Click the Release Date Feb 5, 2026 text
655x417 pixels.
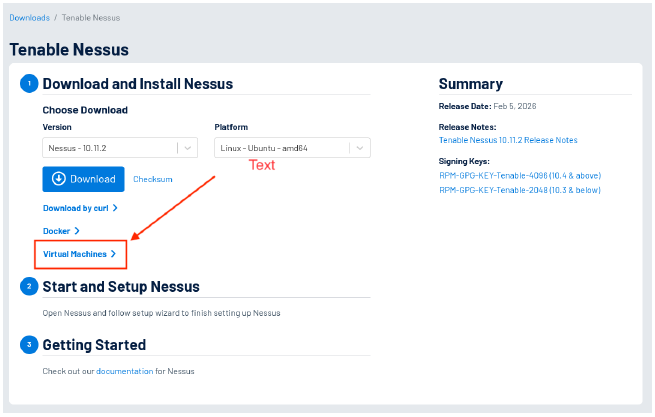coord(487,106)
